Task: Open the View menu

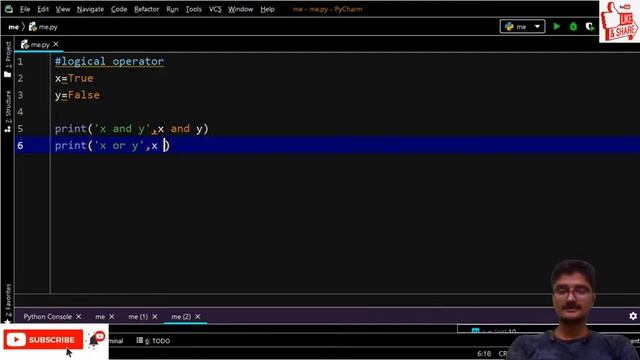Action: click(x=62, y=9)
